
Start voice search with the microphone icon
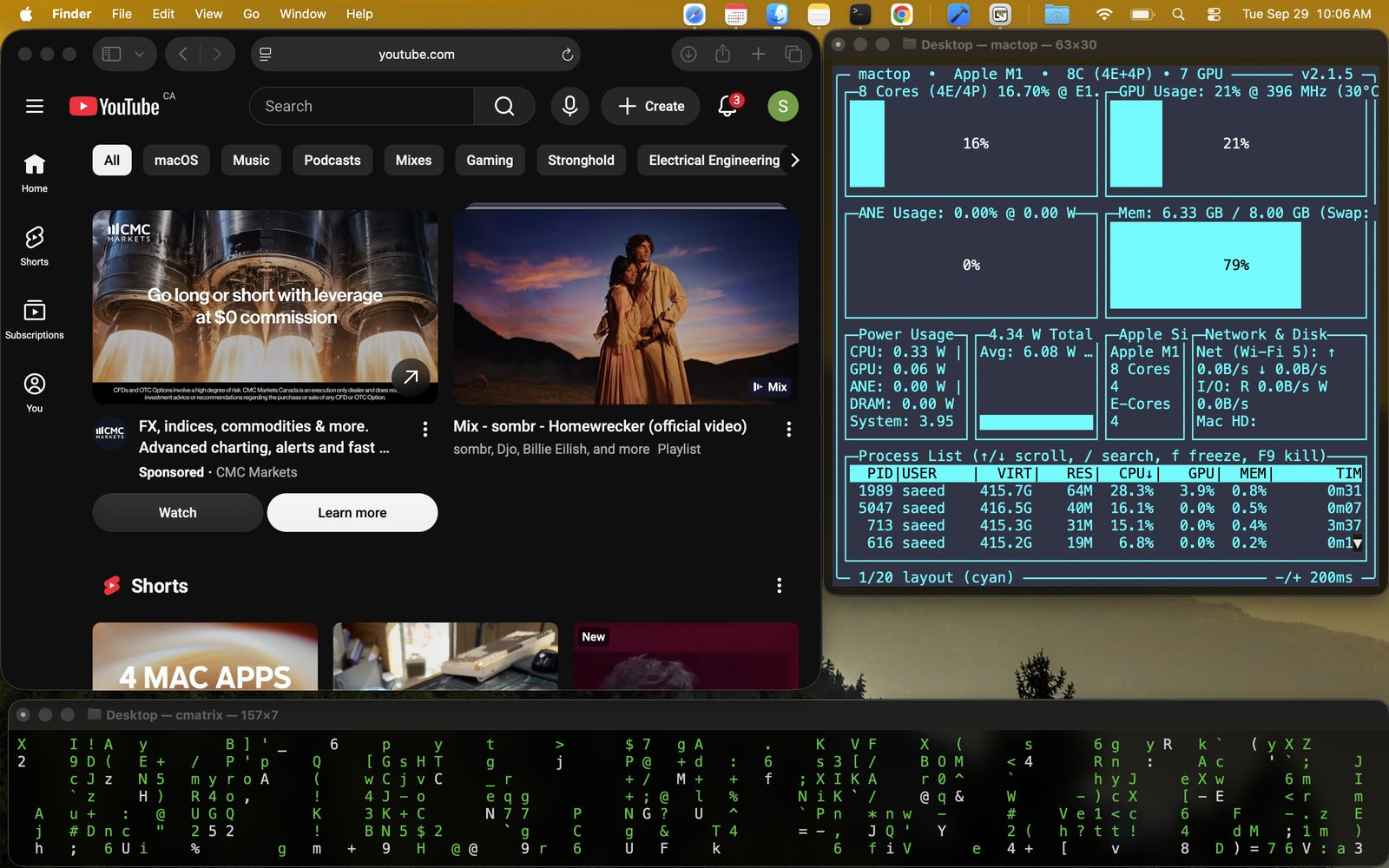(x=569, y=106)
